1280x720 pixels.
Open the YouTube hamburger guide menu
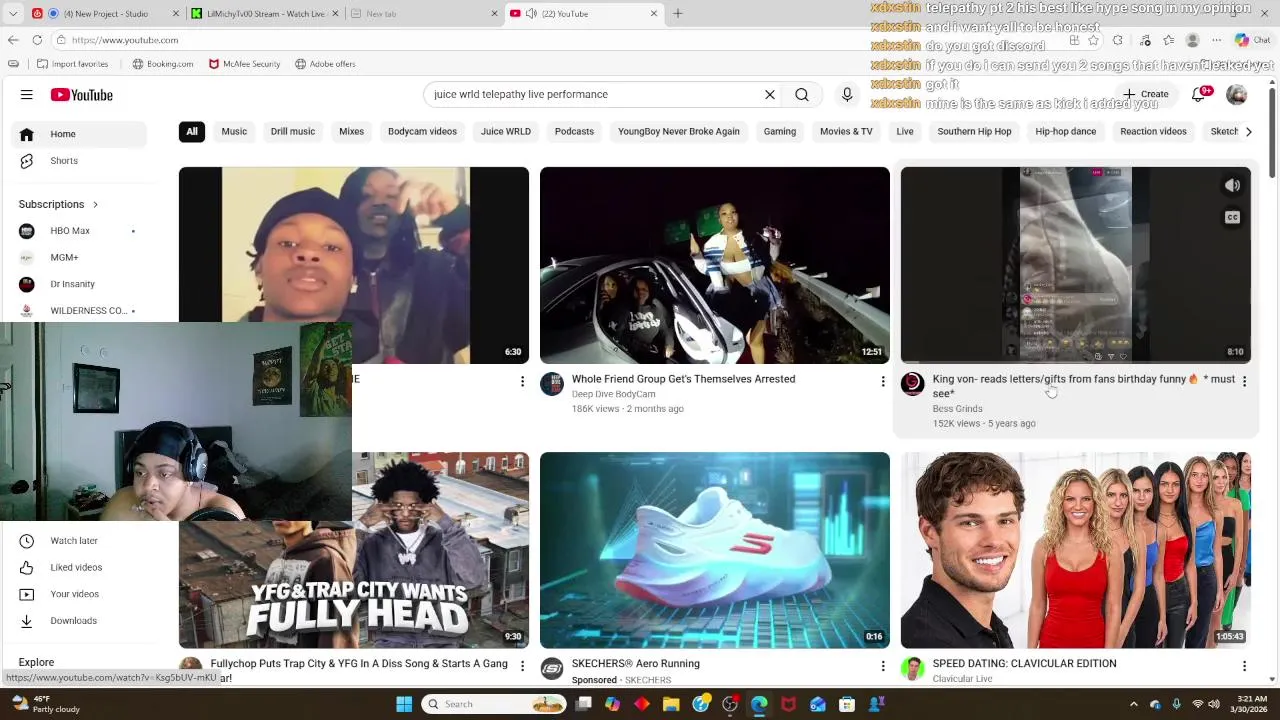coord(27,95)
